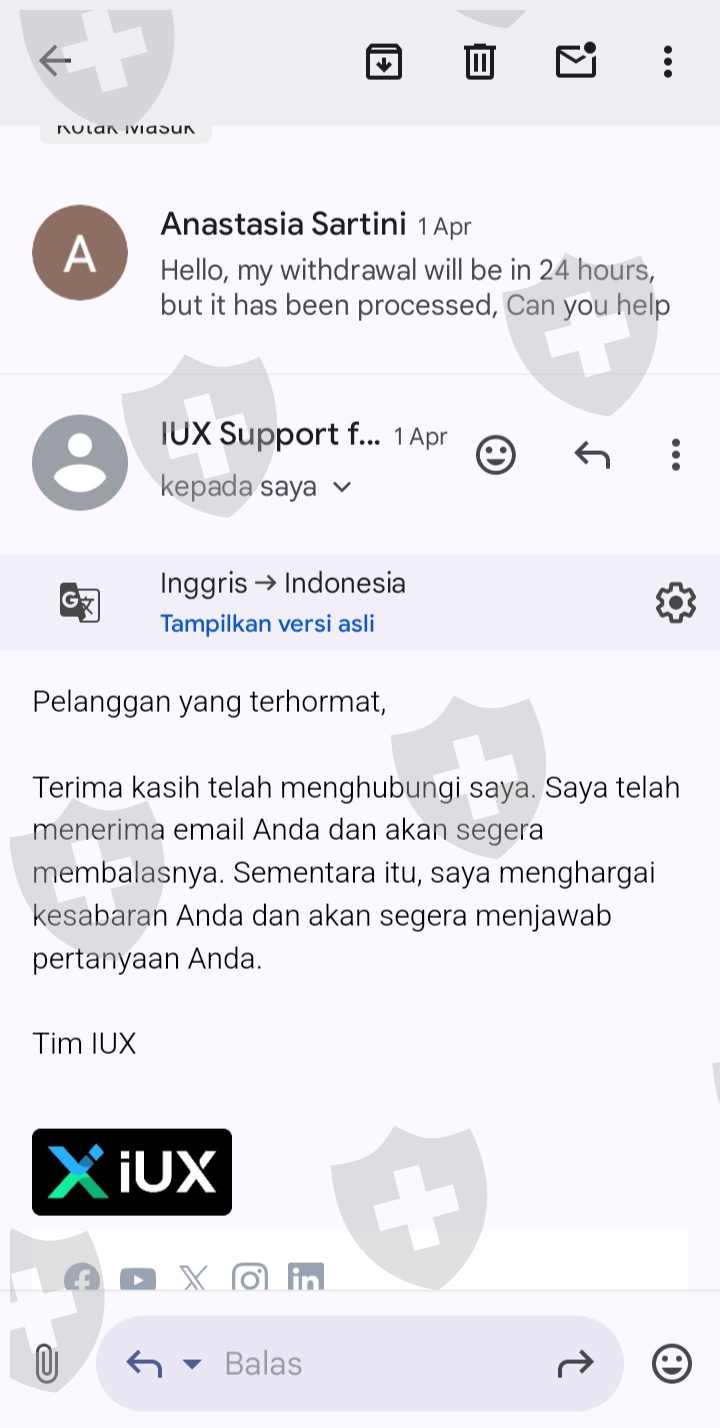Image resolution: width=720 pixels, height=1428 pixels.
Task: Open more options for IUX Support message
Action: tap(676, 455)
